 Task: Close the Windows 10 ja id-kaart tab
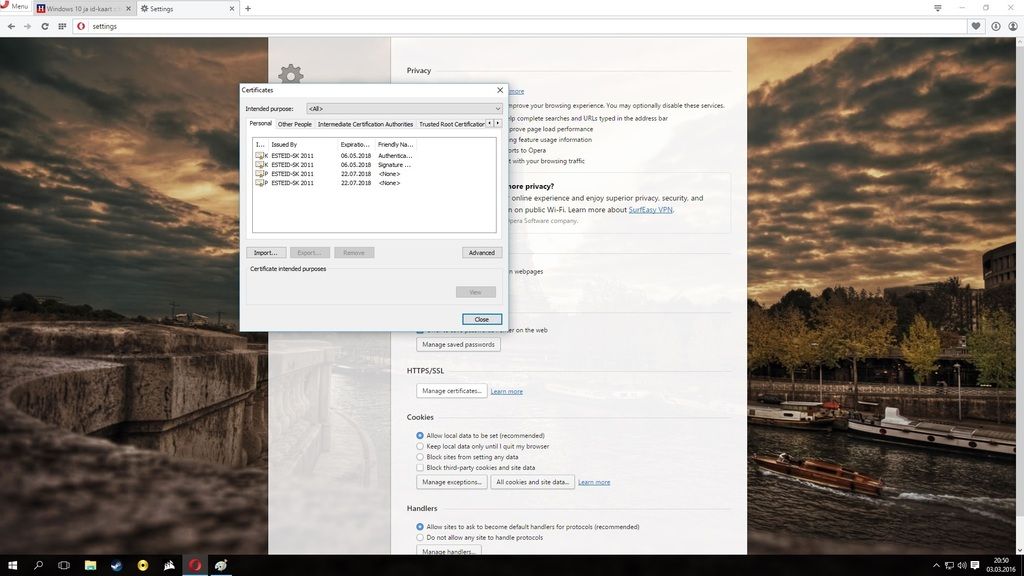(128, 8)
